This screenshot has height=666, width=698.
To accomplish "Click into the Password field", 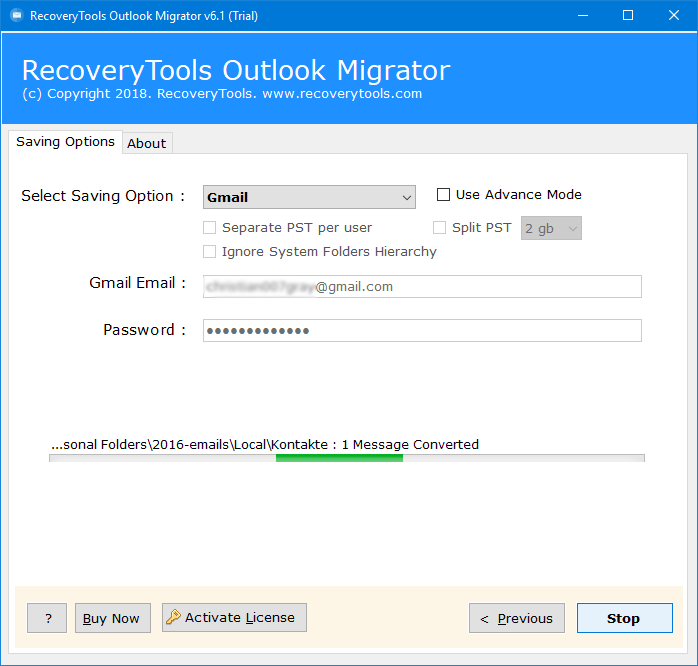I will click(x=422, y=330).
